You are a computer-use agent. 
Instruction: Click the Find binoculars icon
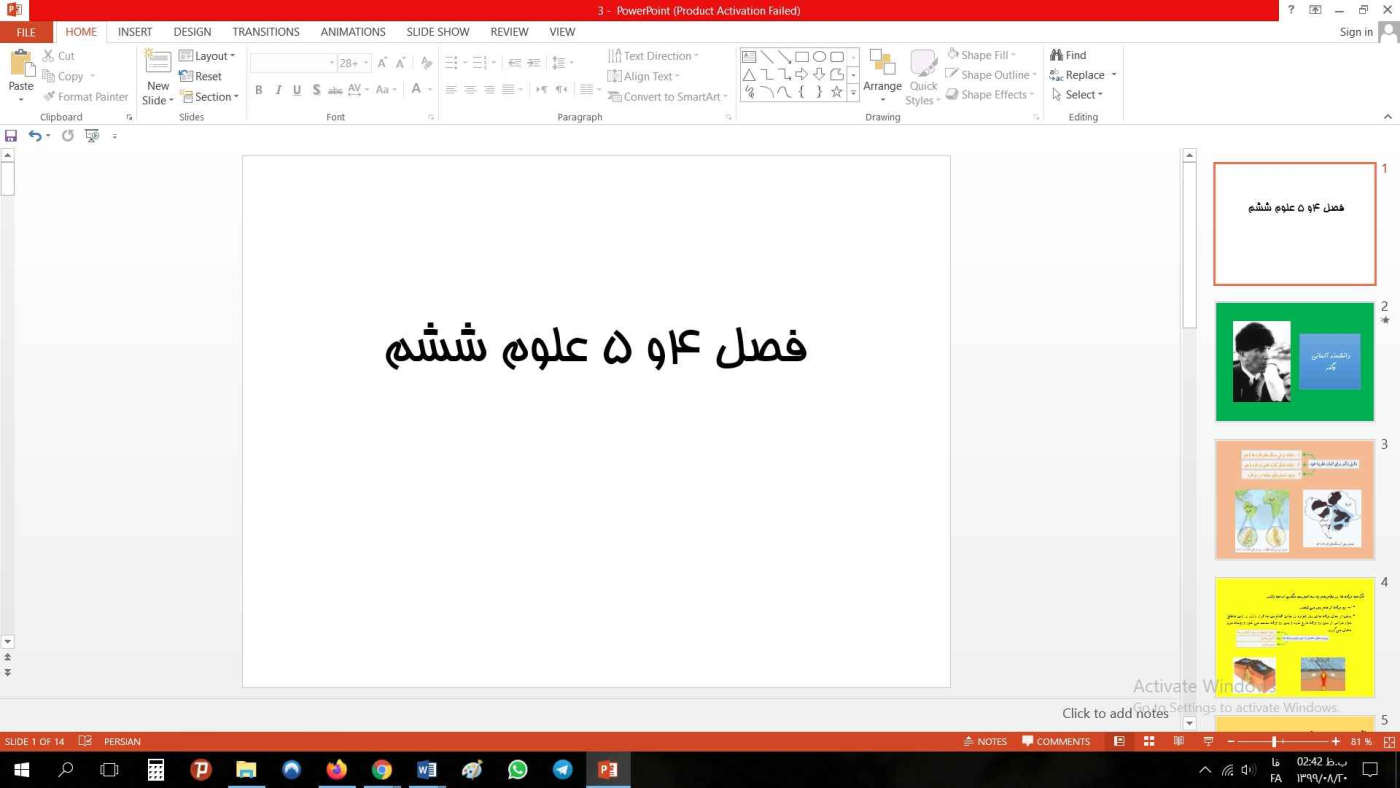pos(1056,55)
